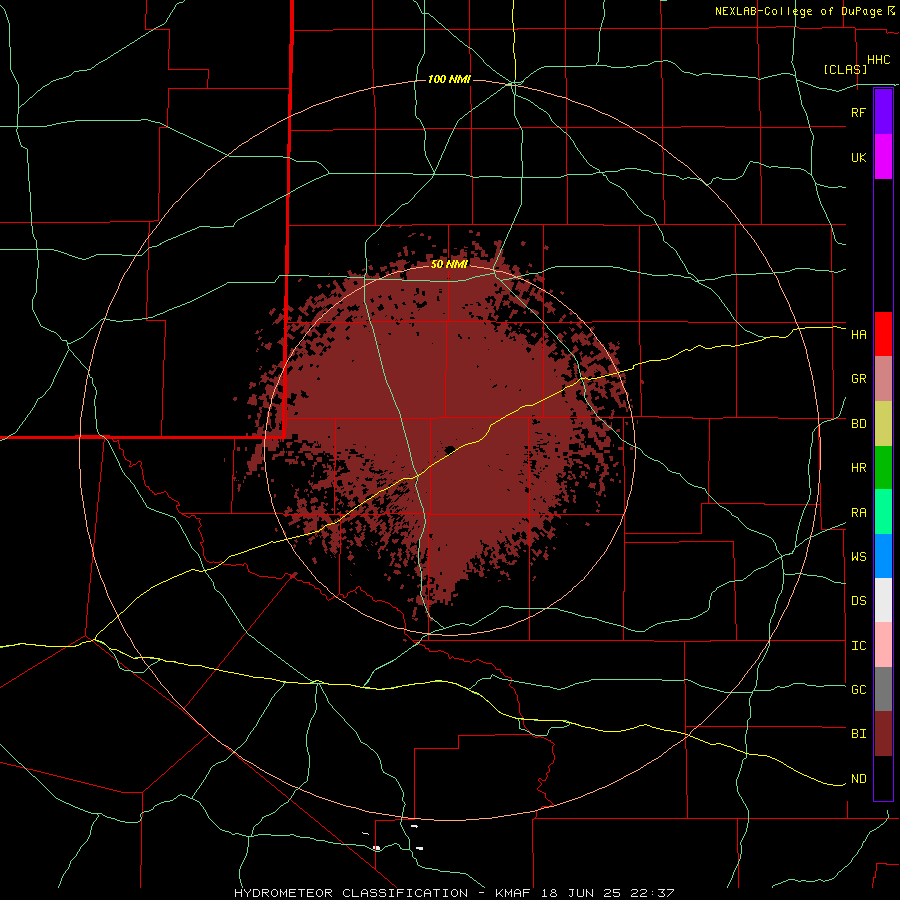Click the GR legend label

click(858, 379)
